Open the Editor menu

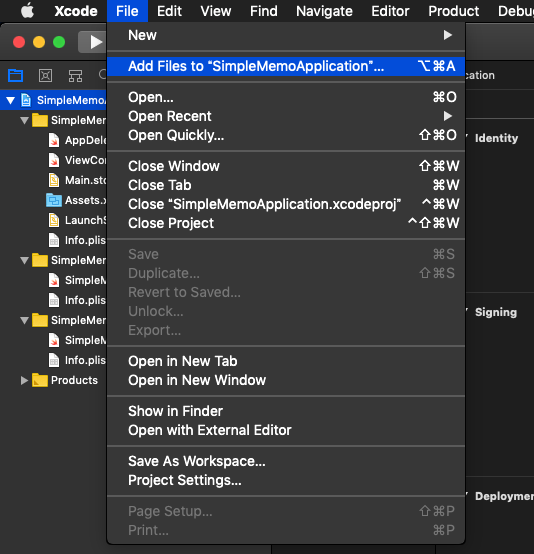(x=390, y=11)
